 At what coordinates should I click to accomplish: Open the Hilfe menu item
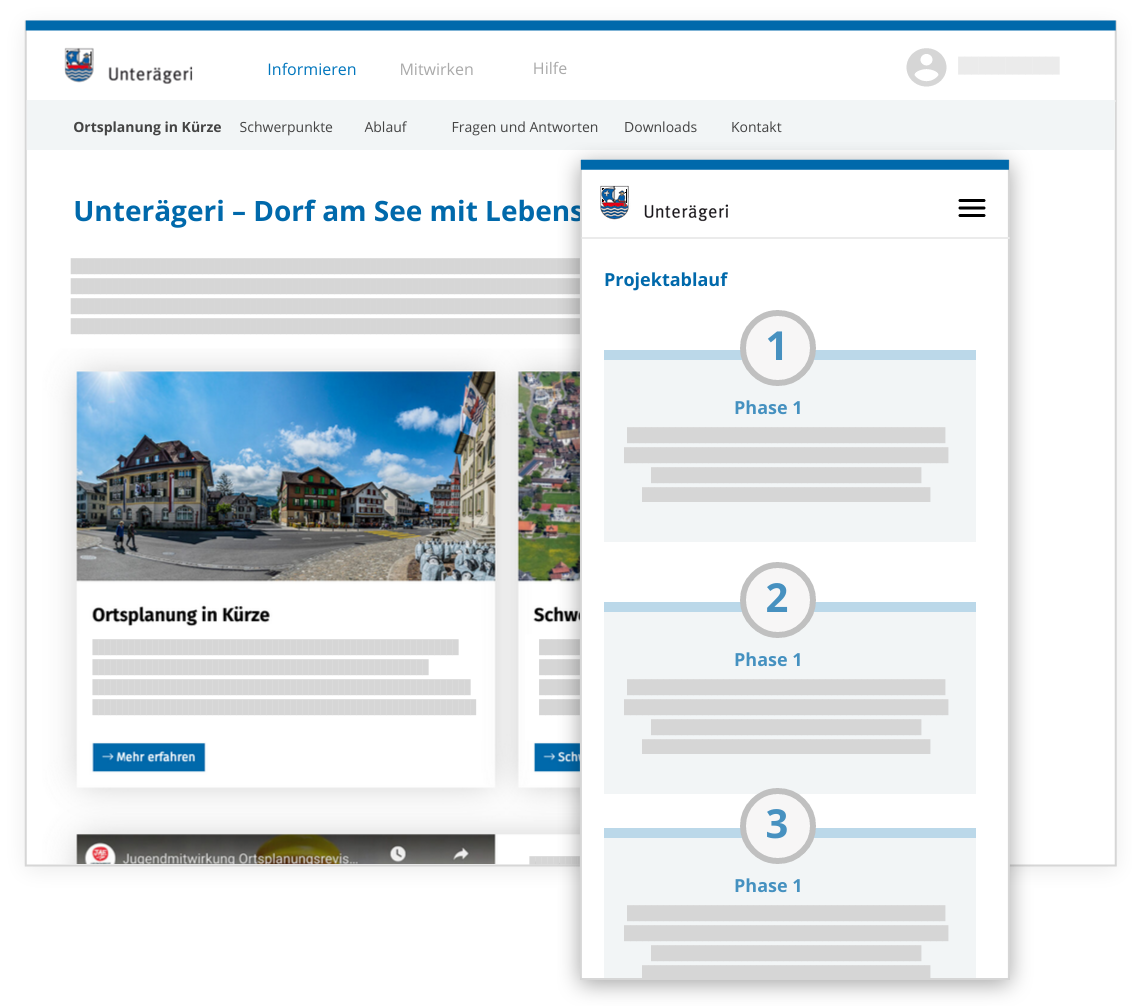point(550,68)
